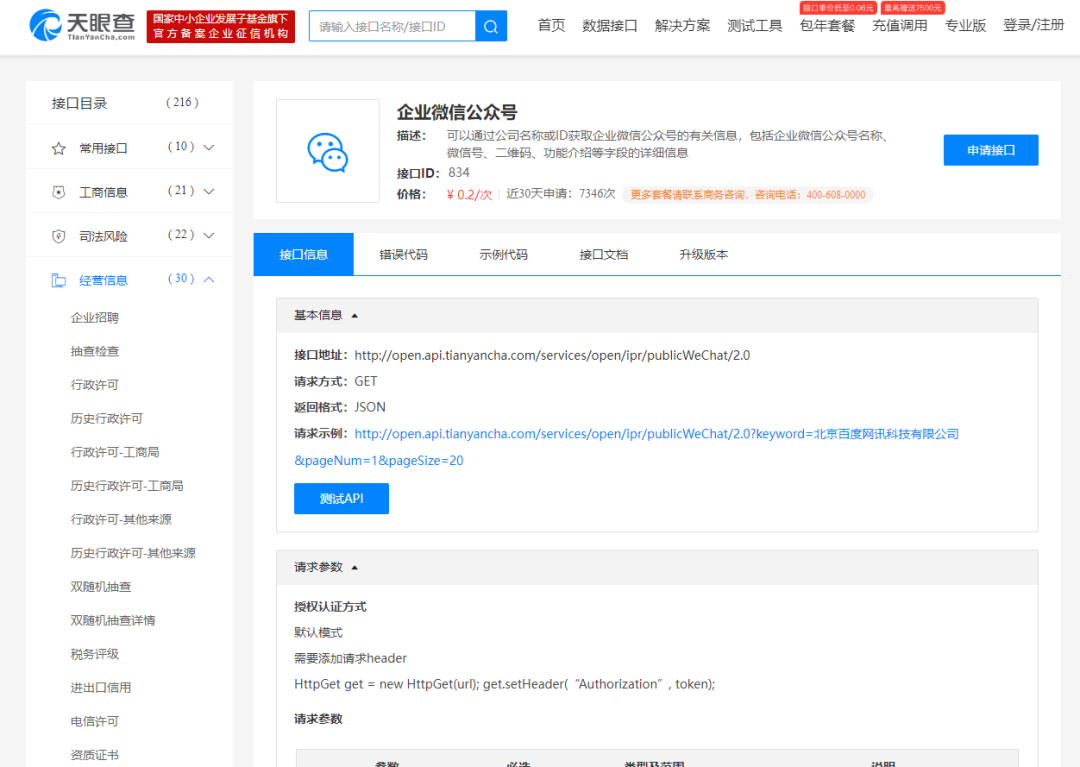Viewport: 1080px width, 767px height.
Task: Click the 申请接口 button
Action: 990,150
